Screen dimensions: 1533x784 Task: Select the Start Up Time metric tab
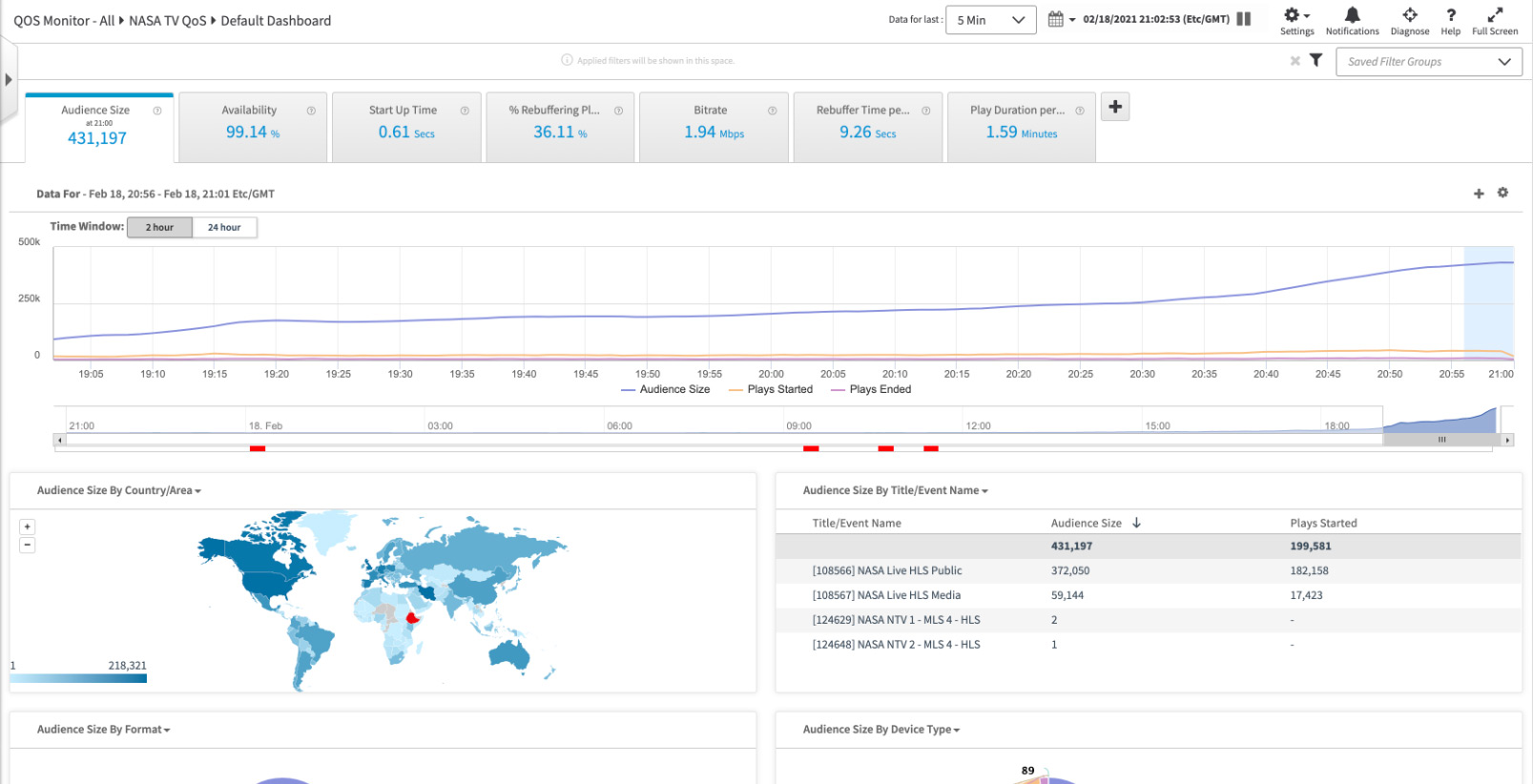(406, 128)
